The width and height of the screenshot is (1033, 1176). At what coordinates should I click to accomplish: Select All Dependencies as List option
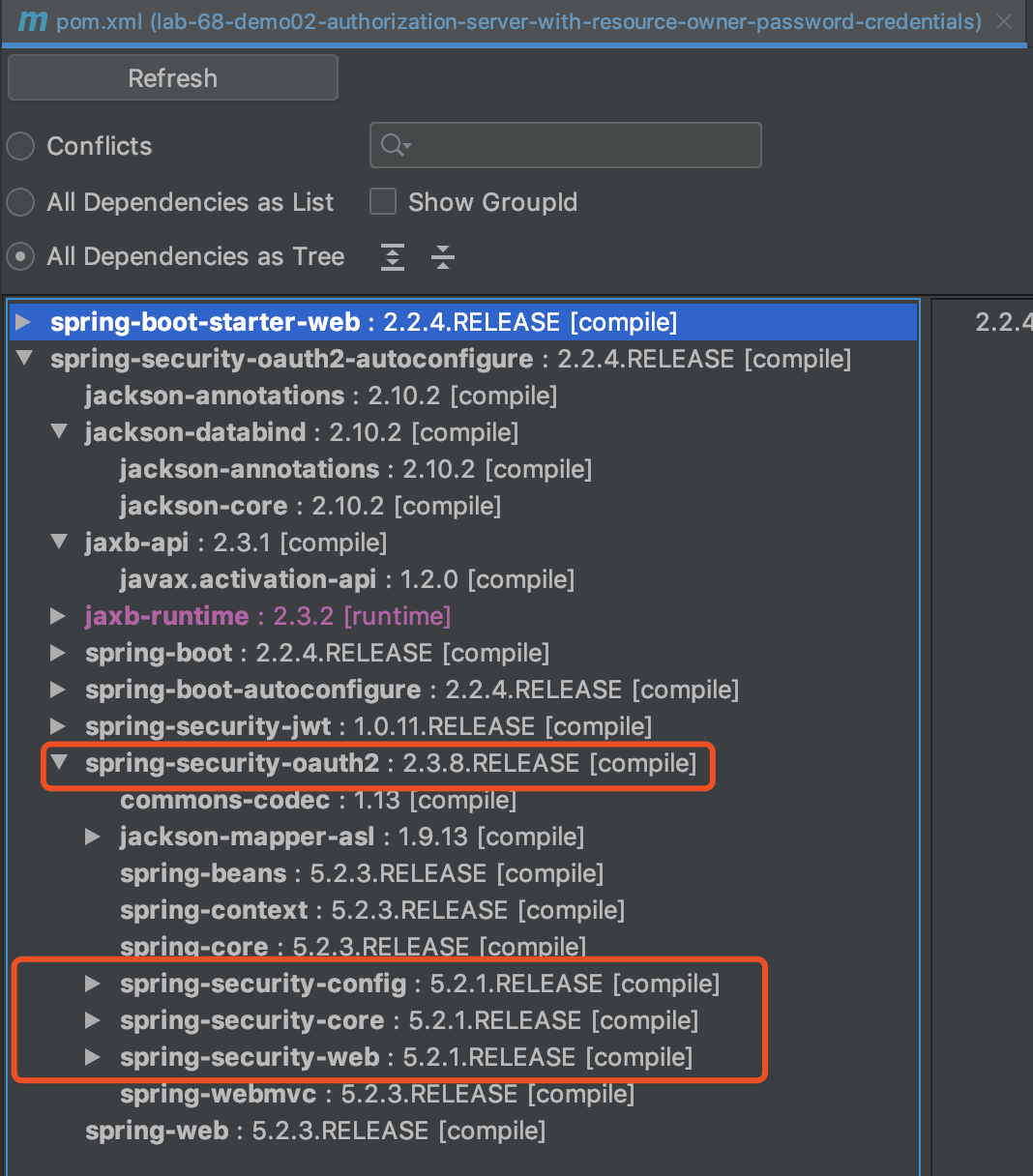[20, 202]
